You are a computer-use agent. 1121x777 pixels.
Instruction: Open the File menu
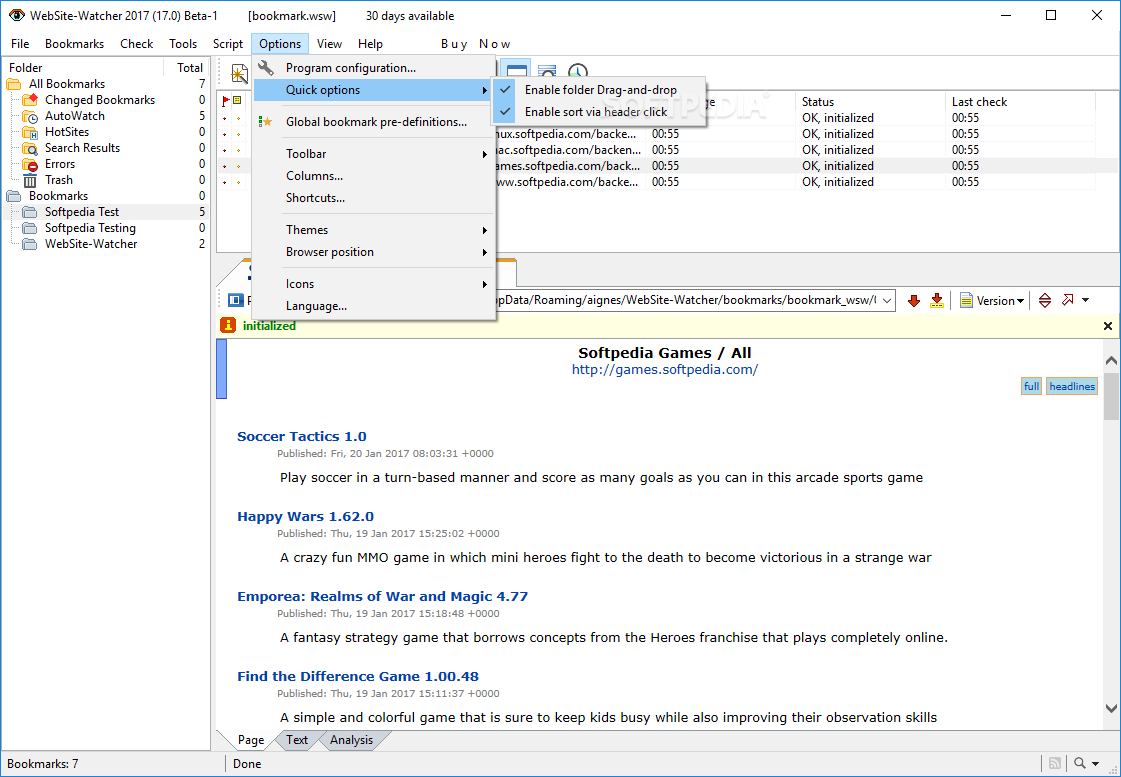point(20,44)
